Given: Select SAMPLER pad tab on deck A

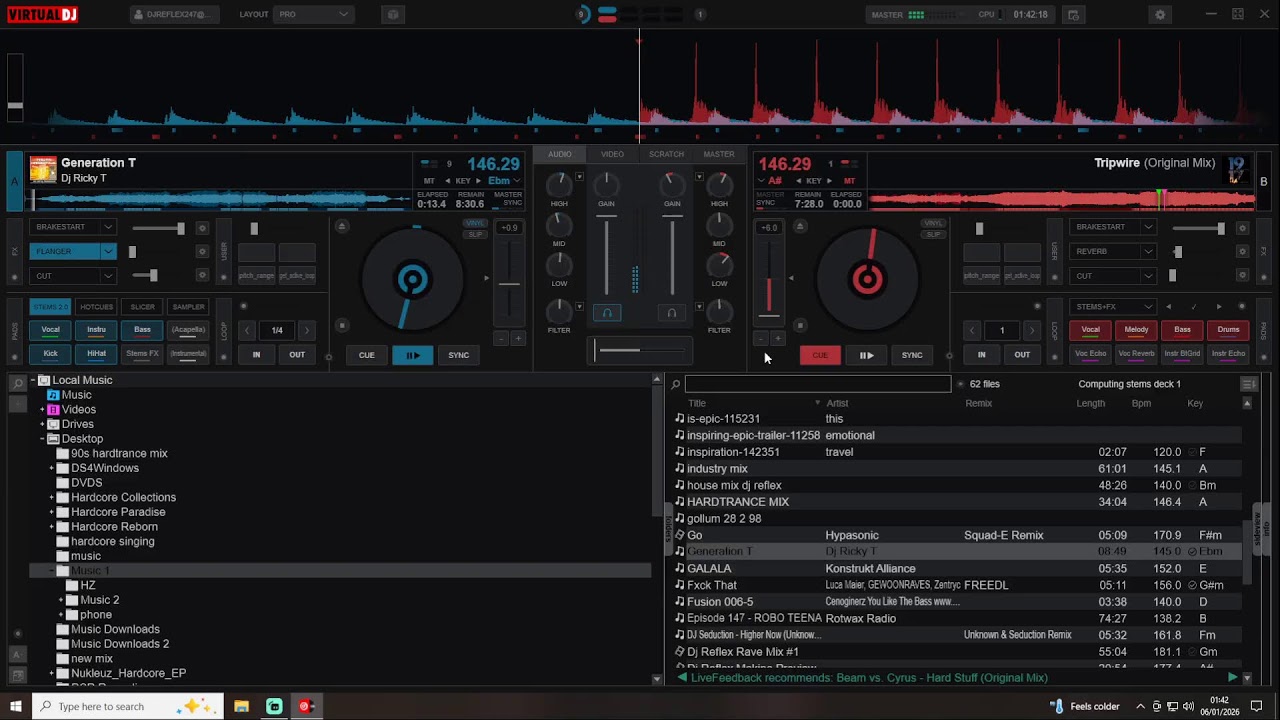Looking at the screenshot, I should pyautogui.click(x=188, y=307).
